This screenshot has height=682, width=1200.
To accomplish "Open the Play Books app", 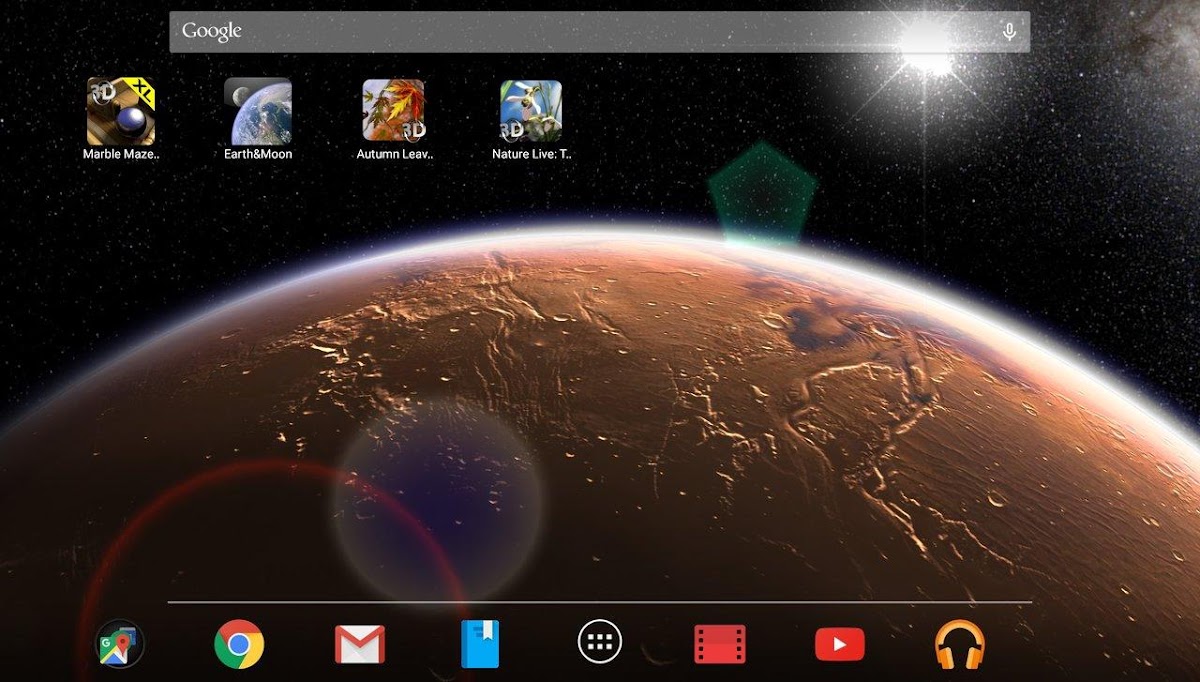I will tap(480, 644).
